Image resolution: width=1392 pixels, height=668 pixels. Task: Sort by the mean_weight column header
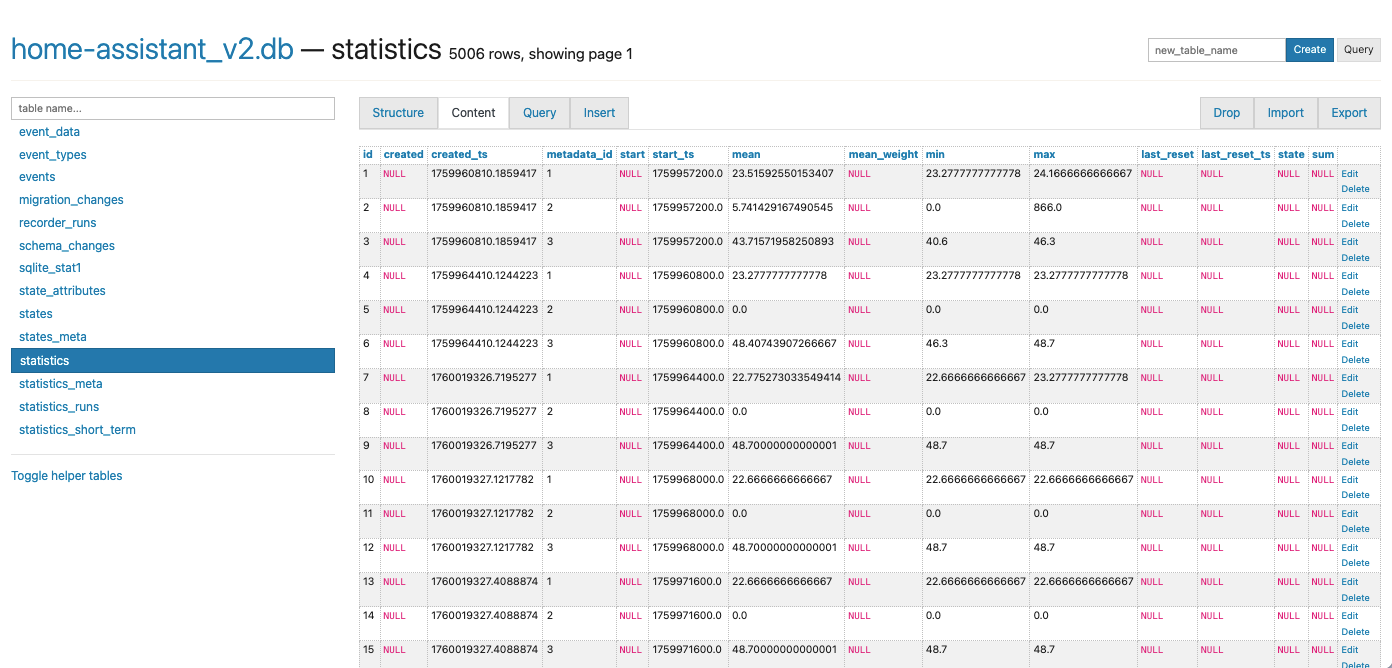coord(883,155)
